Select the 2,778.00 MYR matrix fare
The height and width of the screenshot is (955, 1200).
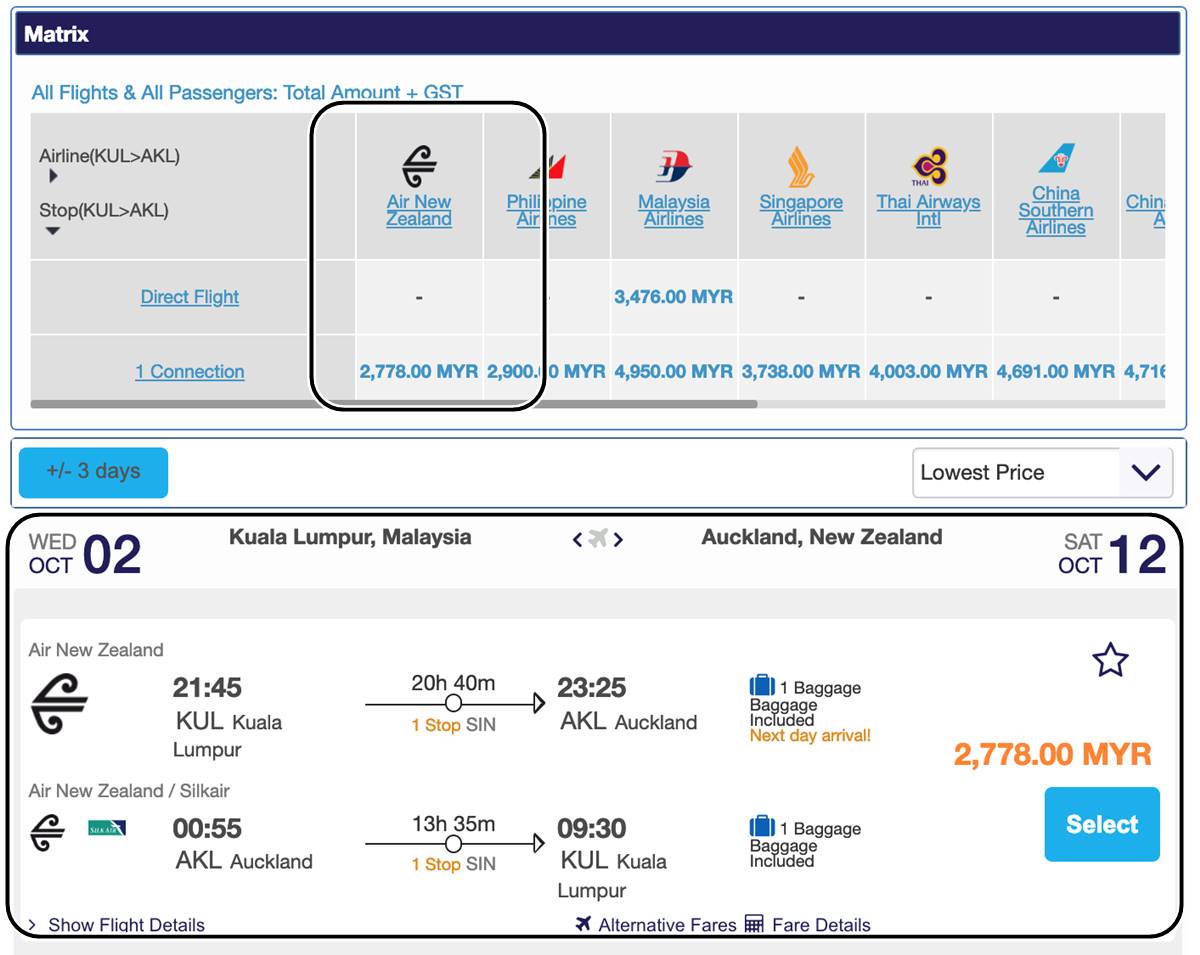419,371
